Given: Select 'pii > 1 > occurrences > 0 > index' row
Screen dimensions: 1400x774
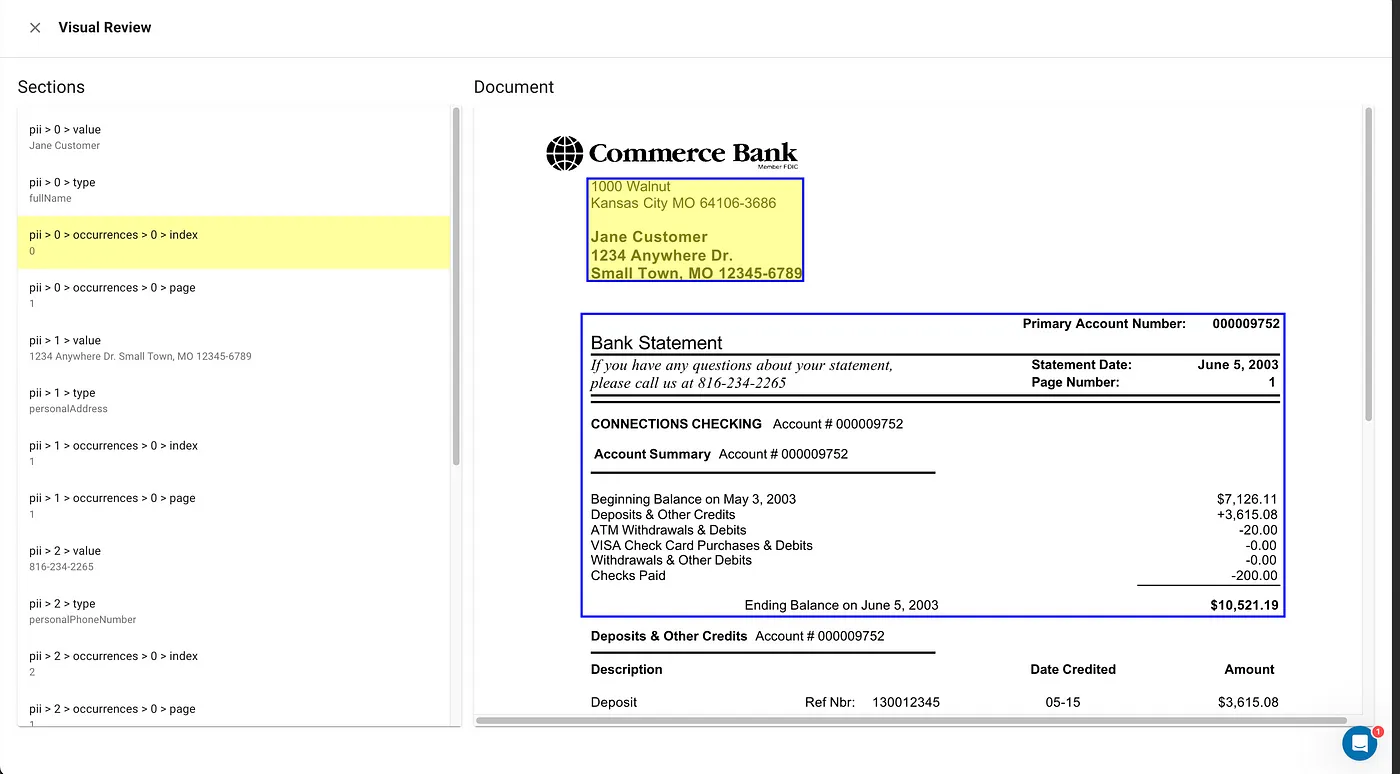Looking at the screenshot, I should (x=234, y=453).
